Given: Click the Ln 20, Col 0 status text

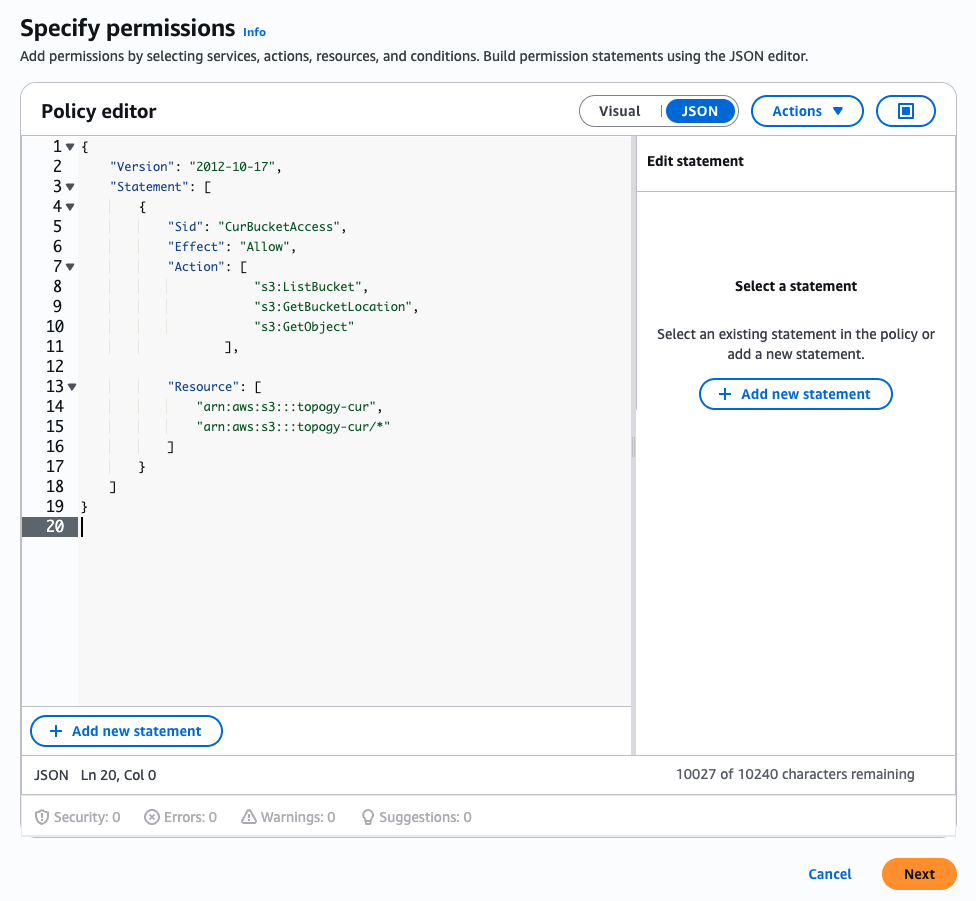Looking at the screenshot, I should coord(118,775).
